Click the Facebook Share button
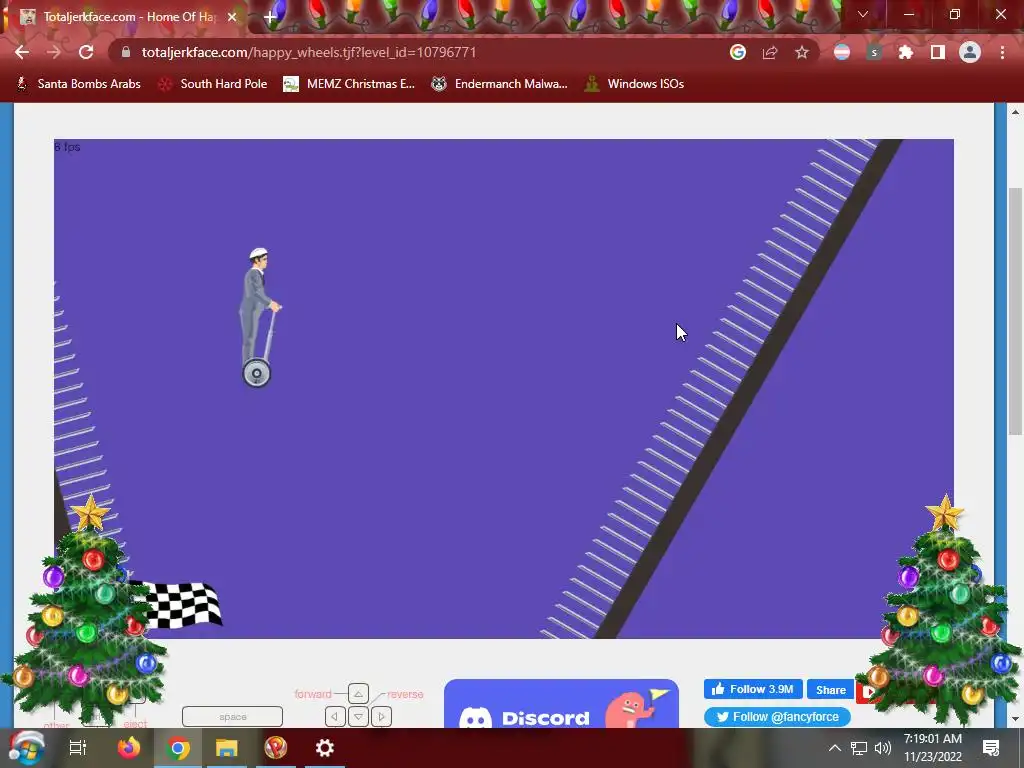The width and height of the screenshot is (1024, 768). 830,690
